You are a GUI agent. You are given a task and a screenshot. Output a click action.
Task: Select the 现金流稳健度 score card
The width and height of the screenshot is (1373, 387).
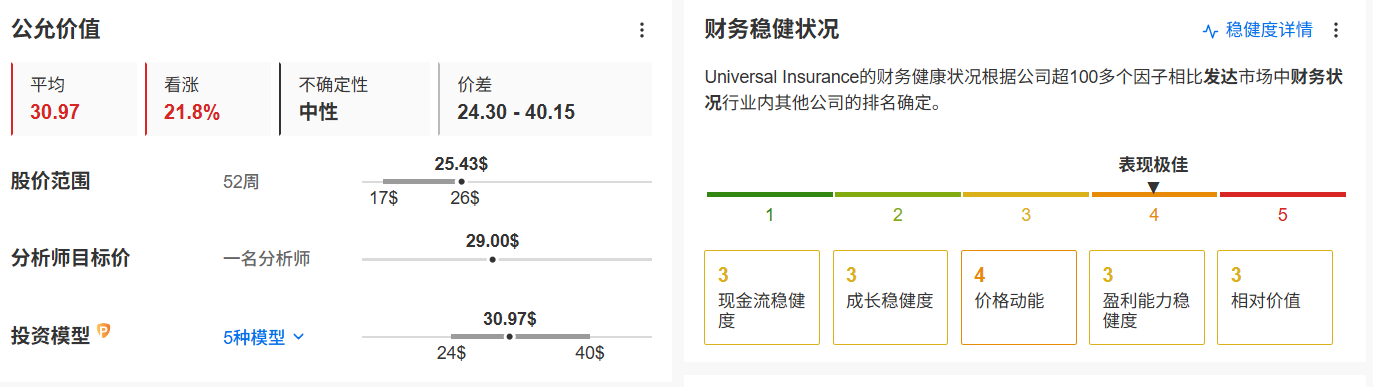pyautogui.click(x=762, y=297)
